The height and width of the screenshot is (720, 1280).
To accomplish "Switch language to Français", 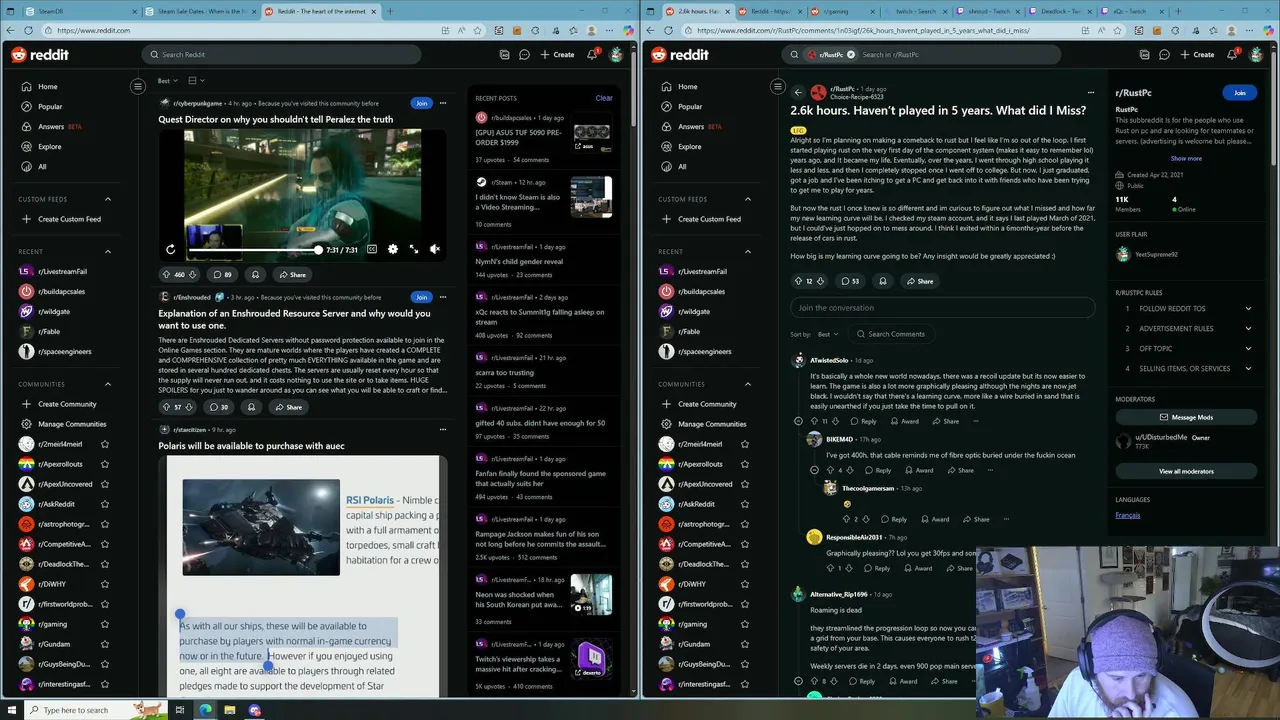I will [1127, 515].
